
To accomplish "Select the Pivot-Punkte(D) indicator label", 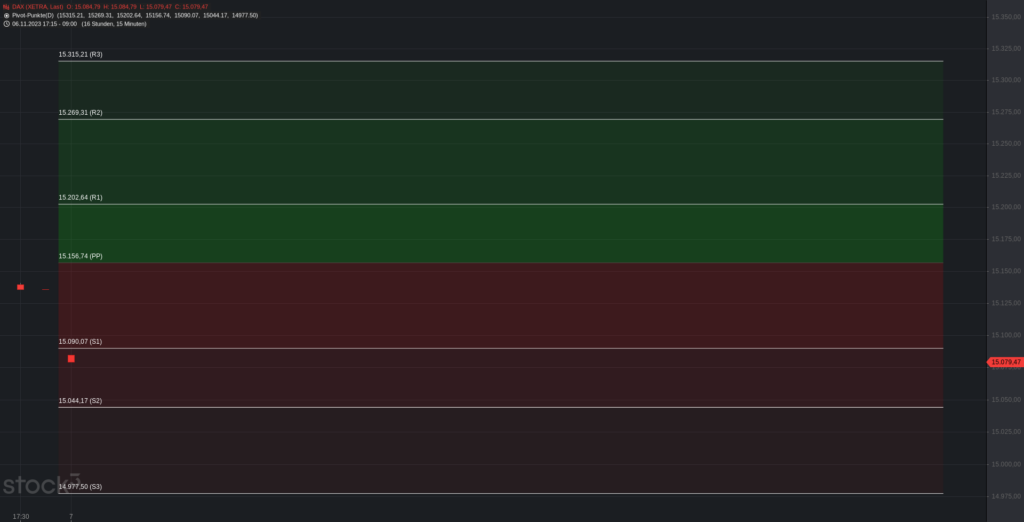I will point(33,15).
